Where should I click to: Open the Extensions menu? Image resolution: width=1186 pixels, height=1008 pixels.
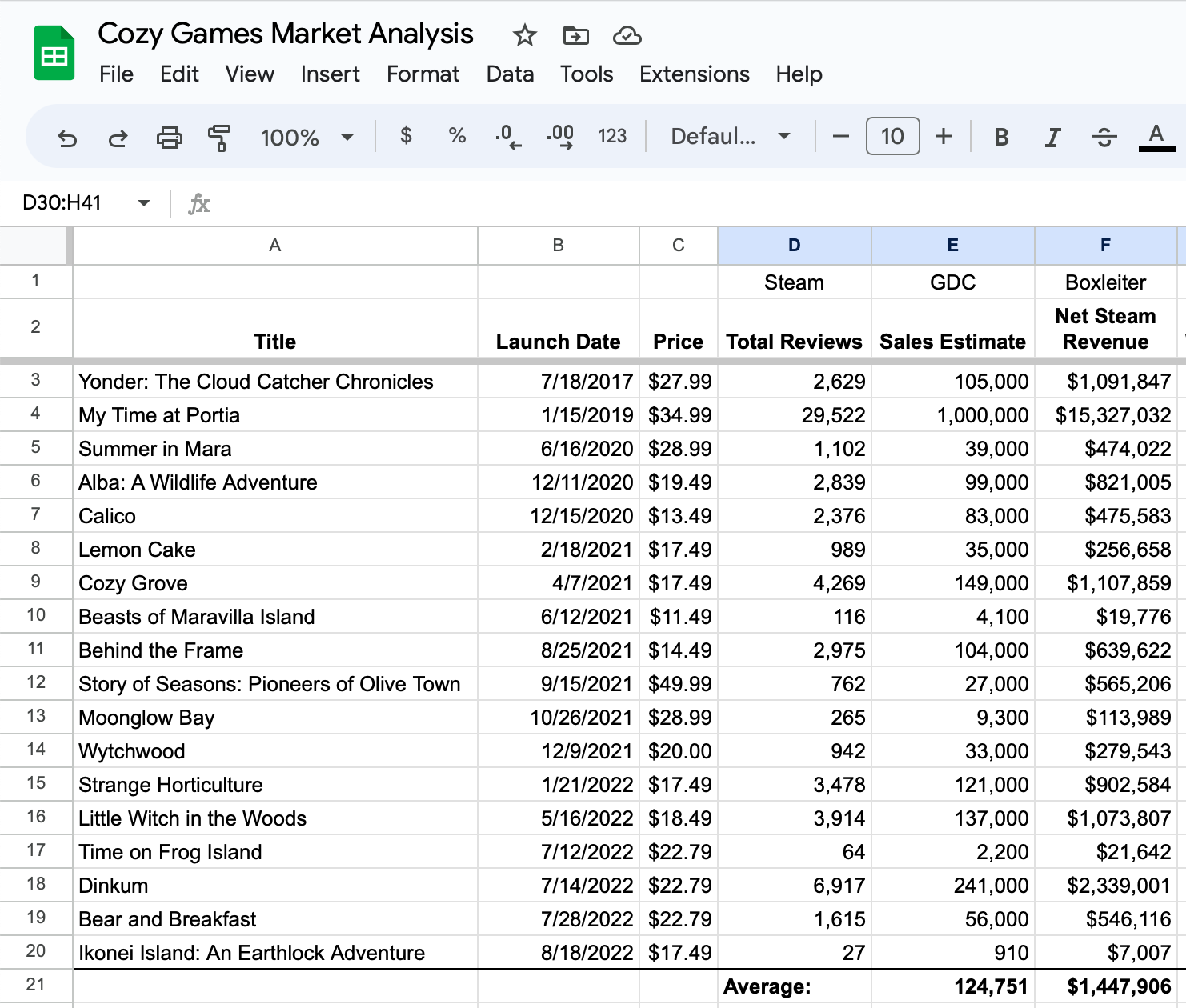694,74
